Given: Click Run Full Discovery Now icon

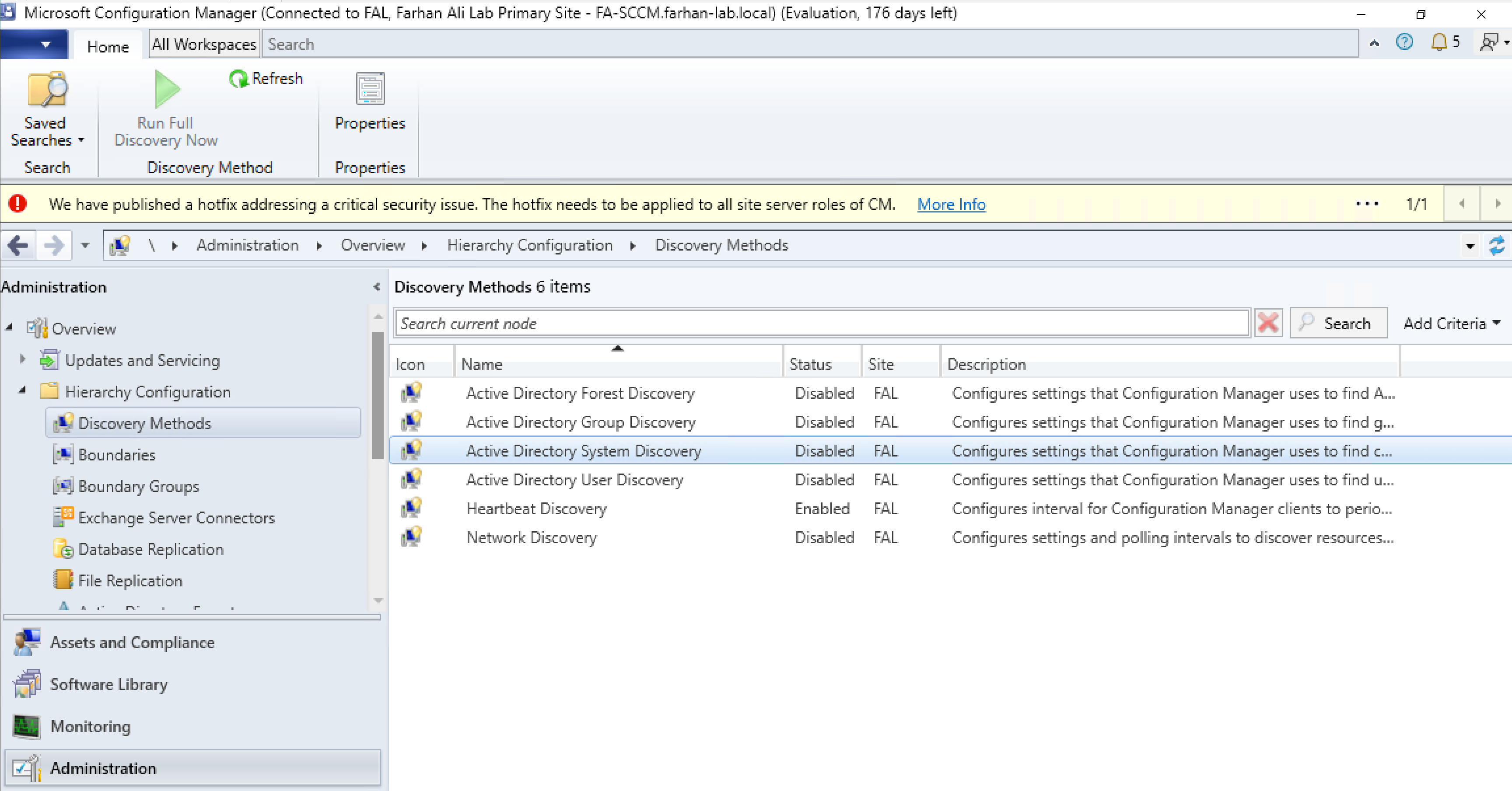Looking at the screenshot, I should pyautogui.click(x=166, y=90).
